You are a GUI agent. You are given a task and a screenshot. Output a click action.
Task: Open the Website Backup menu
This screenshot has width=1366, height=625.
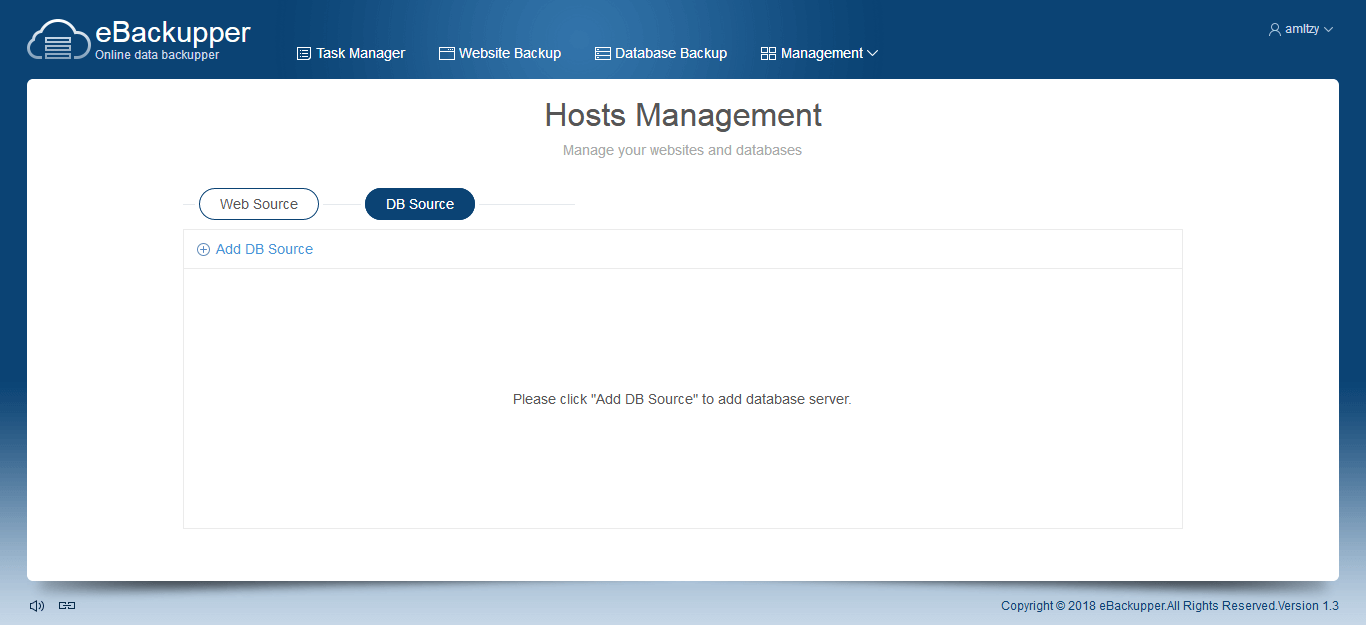click(x=500, y=53)
